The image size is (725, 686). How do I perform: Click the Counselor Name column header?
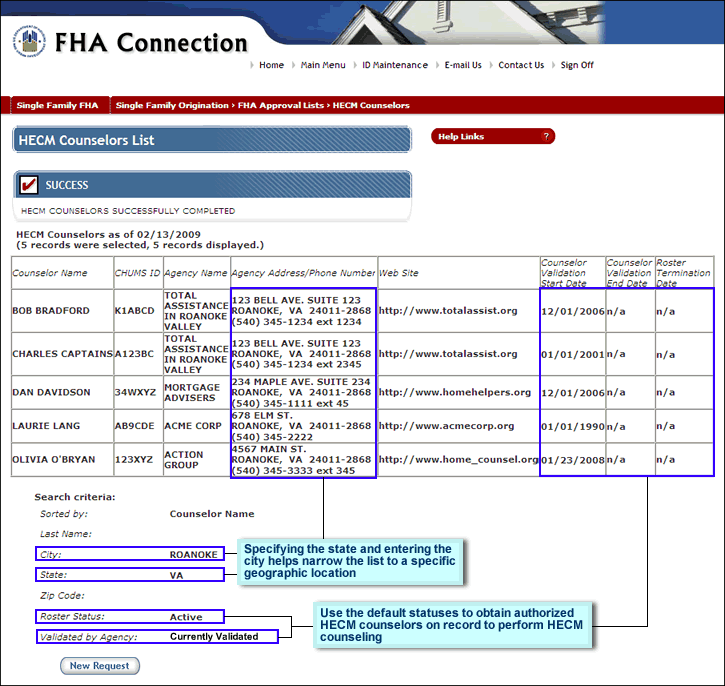click(x=49, y=273)
